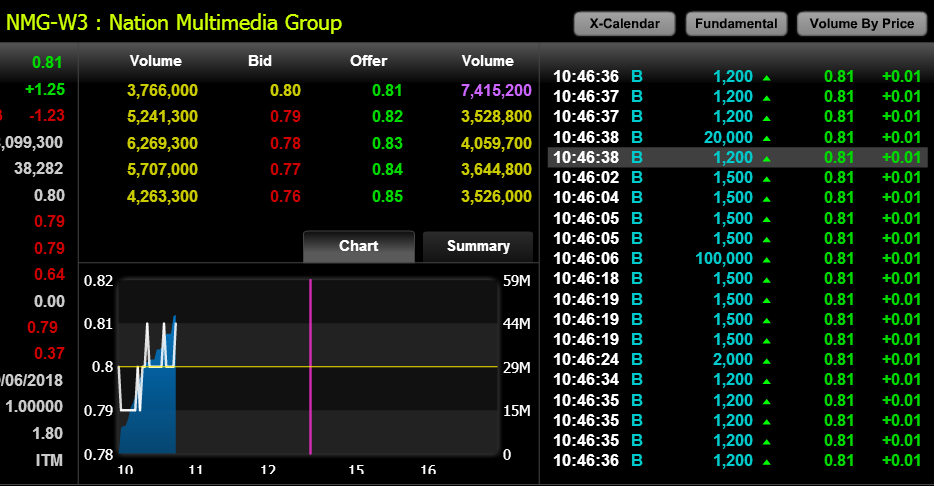
Task: Click the 10:46:34 ticker timestamp
Action: [586, 379]
